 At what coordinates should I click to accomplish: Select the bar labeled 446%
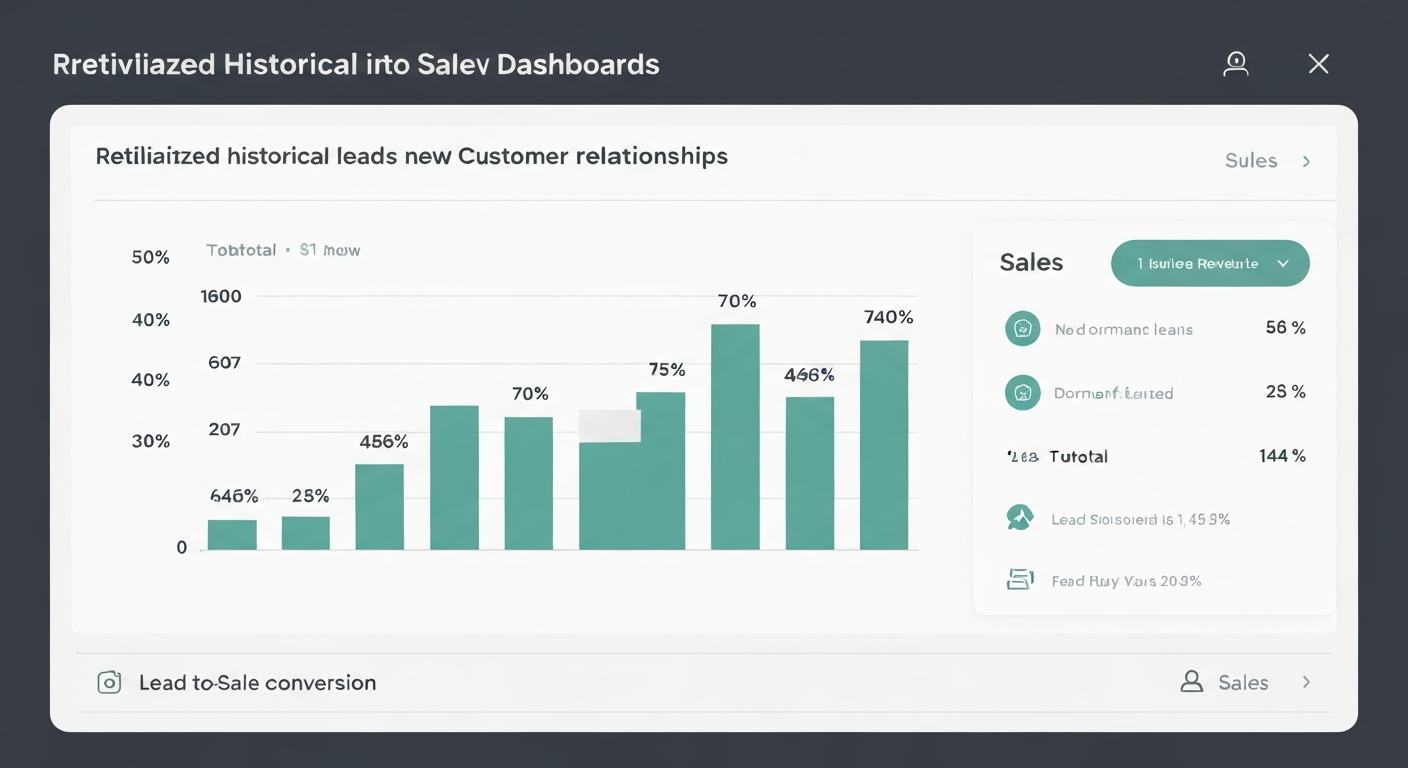810,473
